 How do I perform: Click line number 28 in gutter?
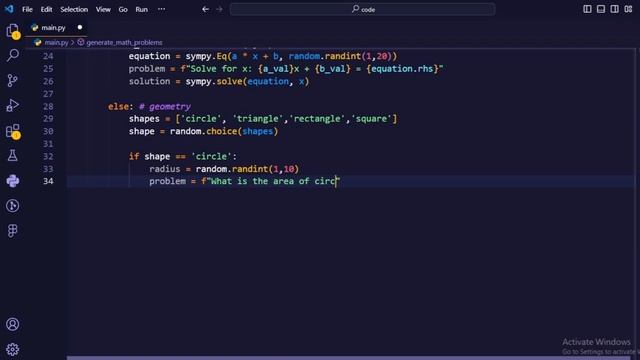pyautogui.click(x=48, y=106)
